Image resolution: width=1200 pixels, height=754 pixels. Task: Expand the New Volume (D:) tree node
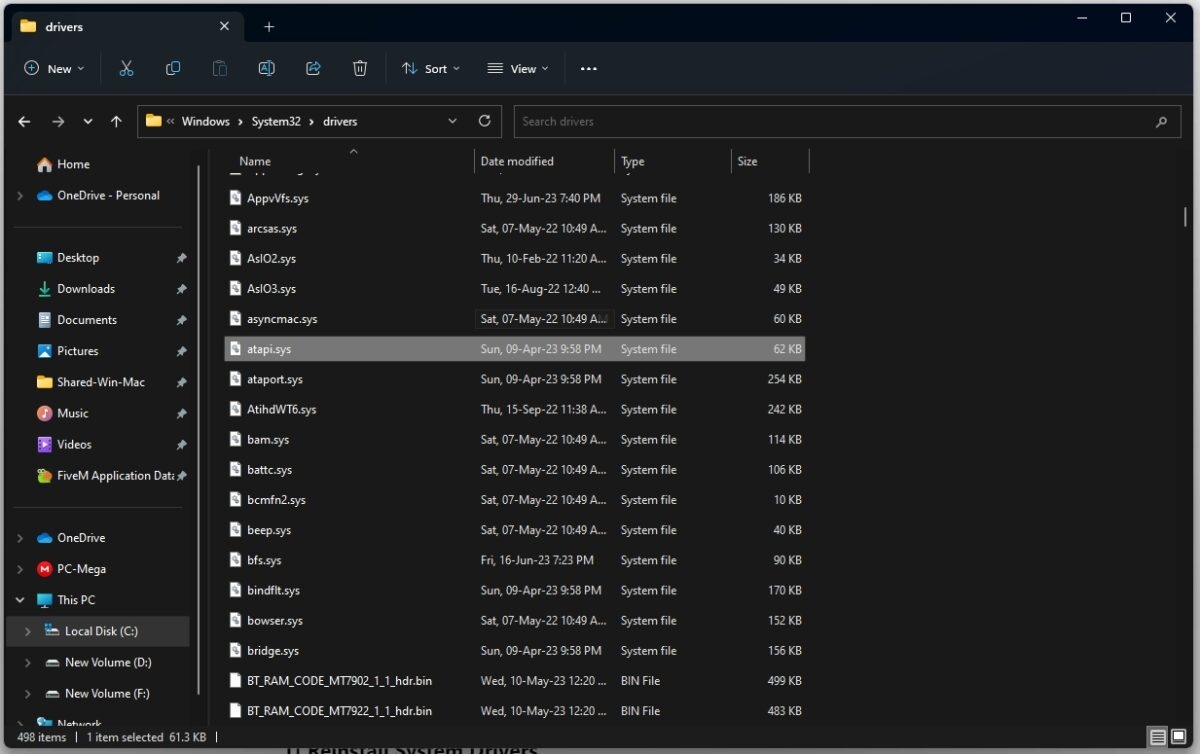28,663
